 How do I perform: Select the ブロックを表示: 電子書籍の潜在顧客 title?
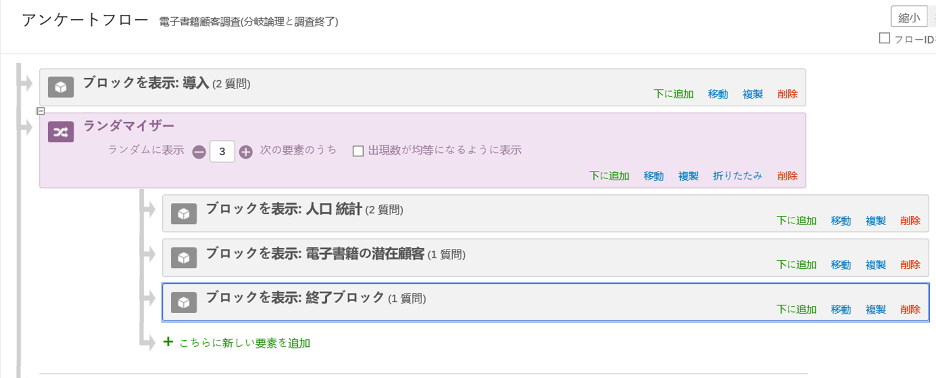315,254
